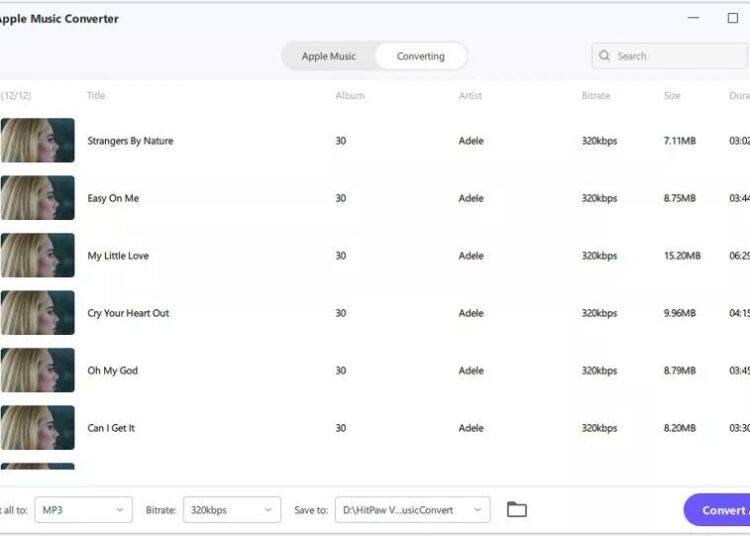Select the Easy On Me cover thumbnail
Viewport: 750px width, 536px height.
click(37, 197)
